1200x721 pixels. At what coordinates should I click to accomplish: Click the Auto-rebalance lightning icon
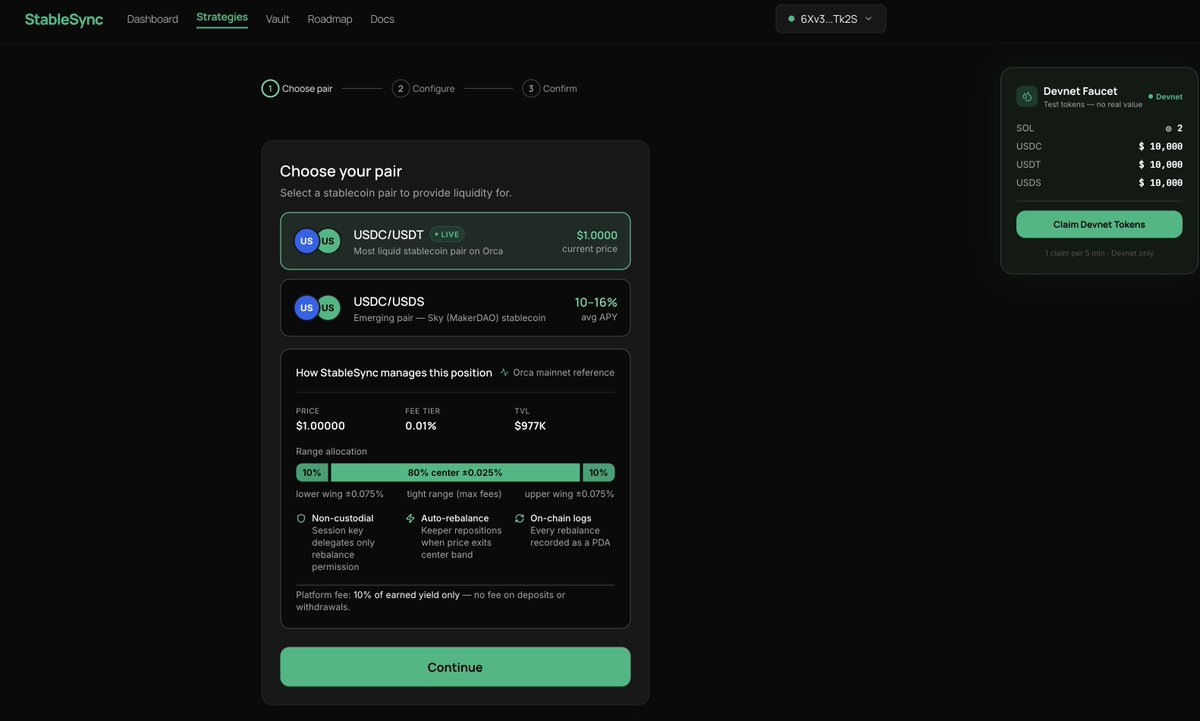tap(410, 518)
